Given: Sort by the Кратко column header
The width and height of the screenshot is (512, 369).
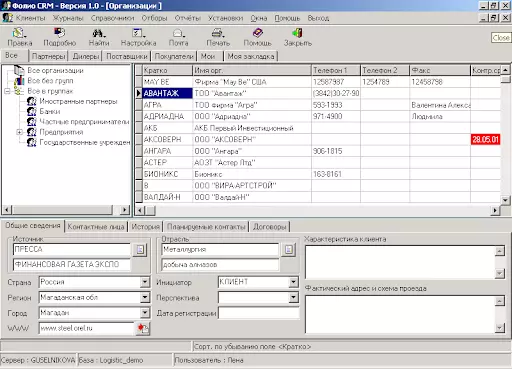Looking at the screenshot, I should pyautogui.click(x=168, y=70).
